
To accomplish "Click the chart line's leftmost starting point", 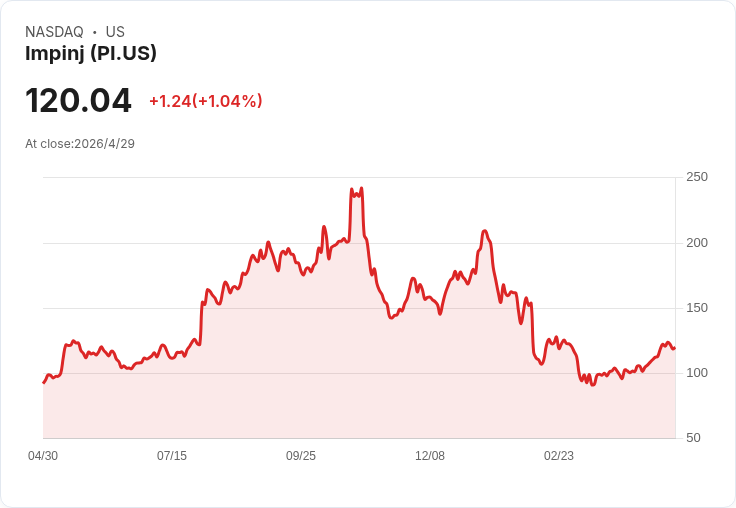I will [x=44, y=383].
